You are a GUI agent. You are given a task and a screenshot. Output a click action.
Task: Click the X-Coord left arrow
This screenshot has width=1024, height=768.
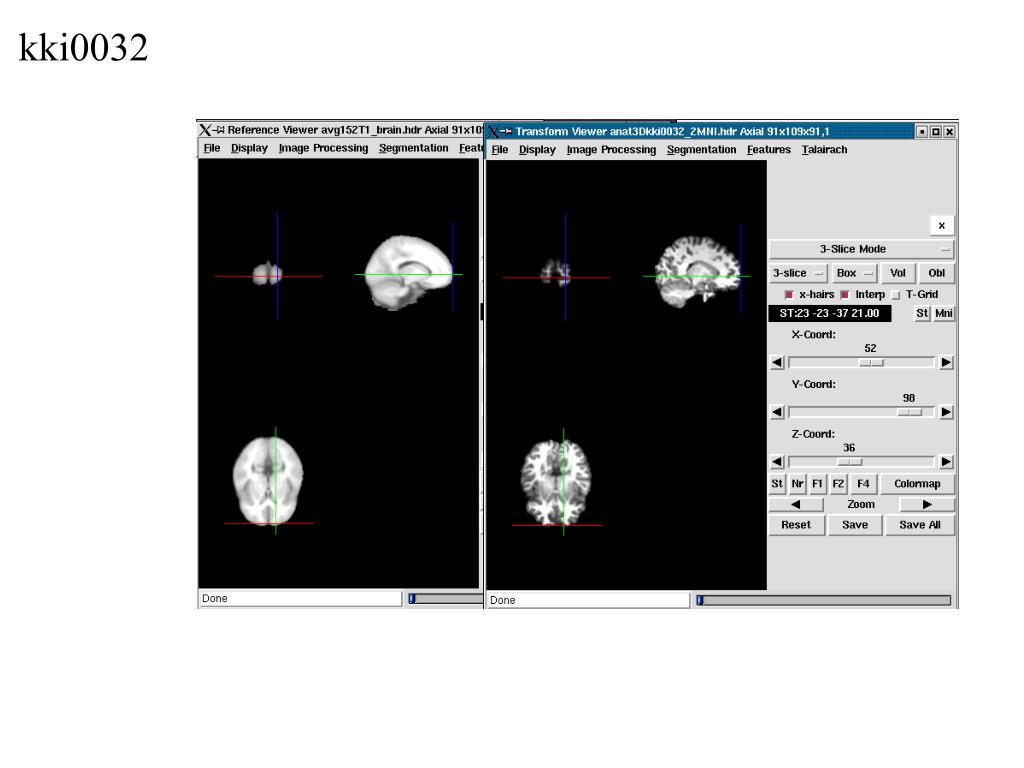pos(776,362)
